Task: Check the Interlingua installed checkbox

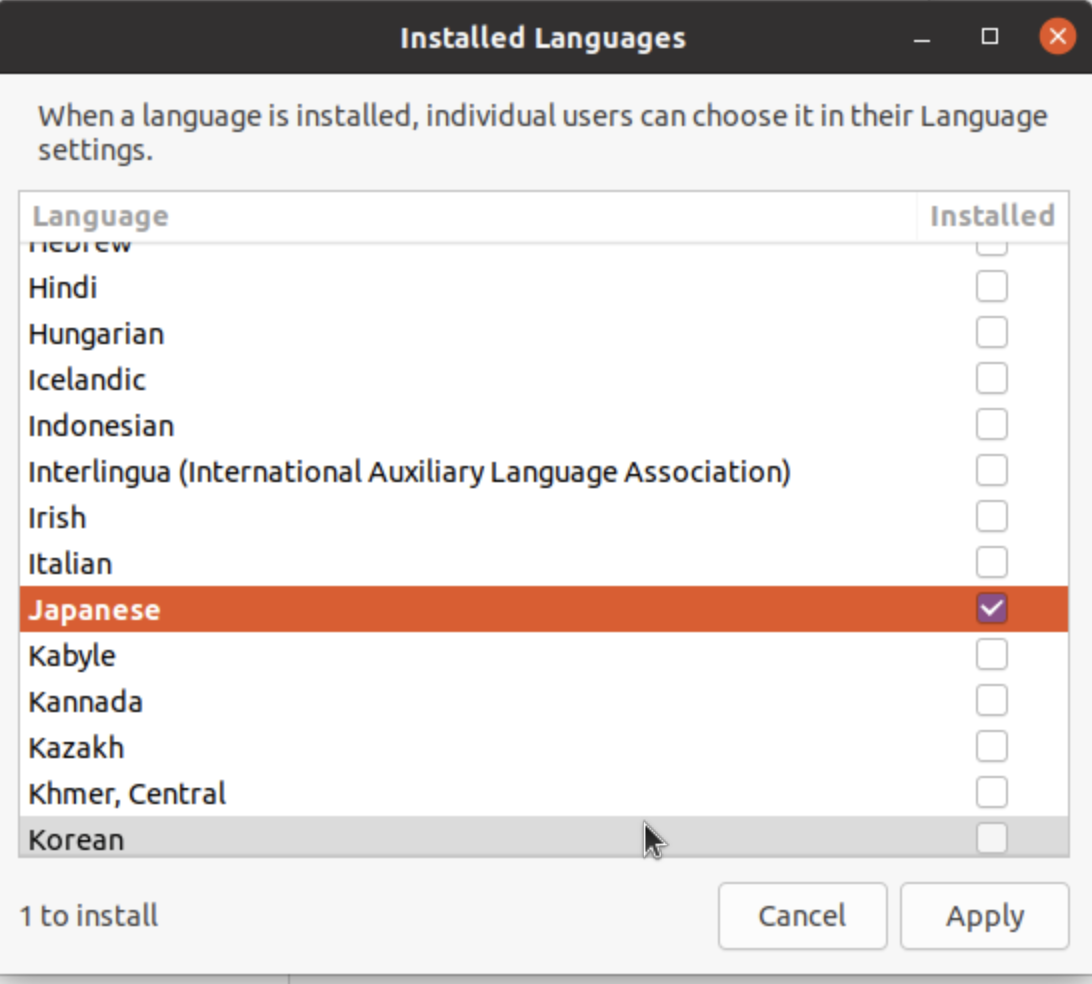Action: (992, 471)
